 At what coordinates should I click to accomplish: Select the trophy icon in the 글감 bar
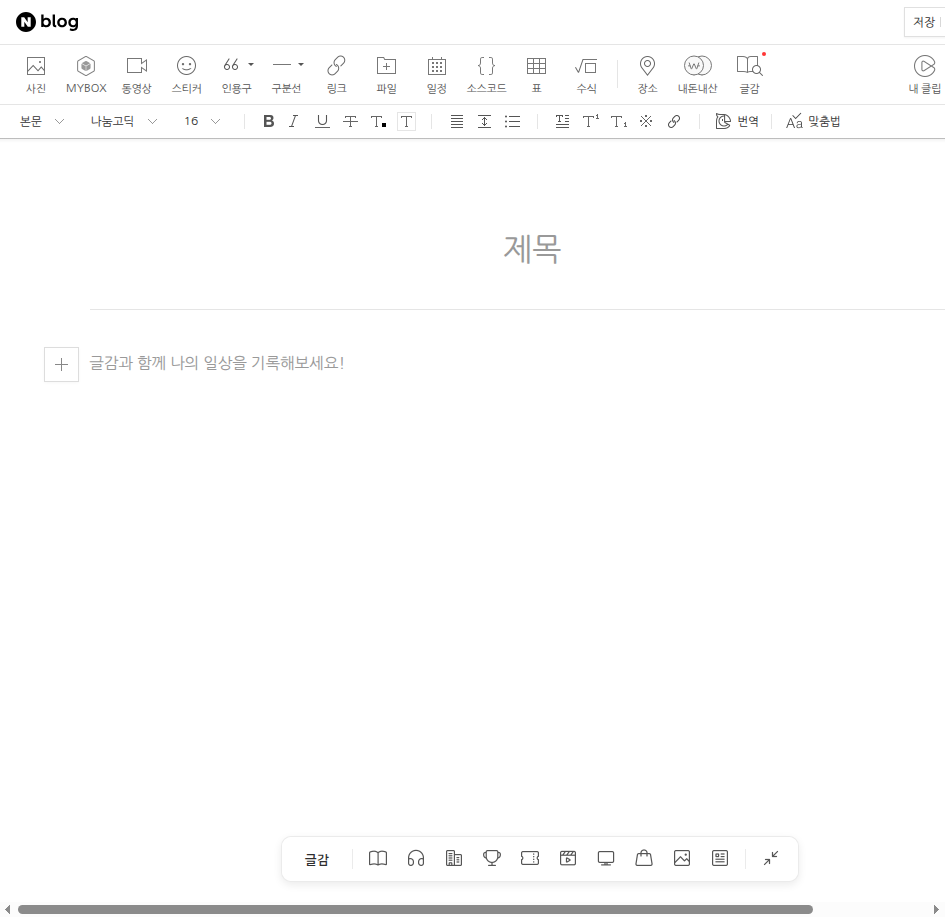tap(492, 858)
